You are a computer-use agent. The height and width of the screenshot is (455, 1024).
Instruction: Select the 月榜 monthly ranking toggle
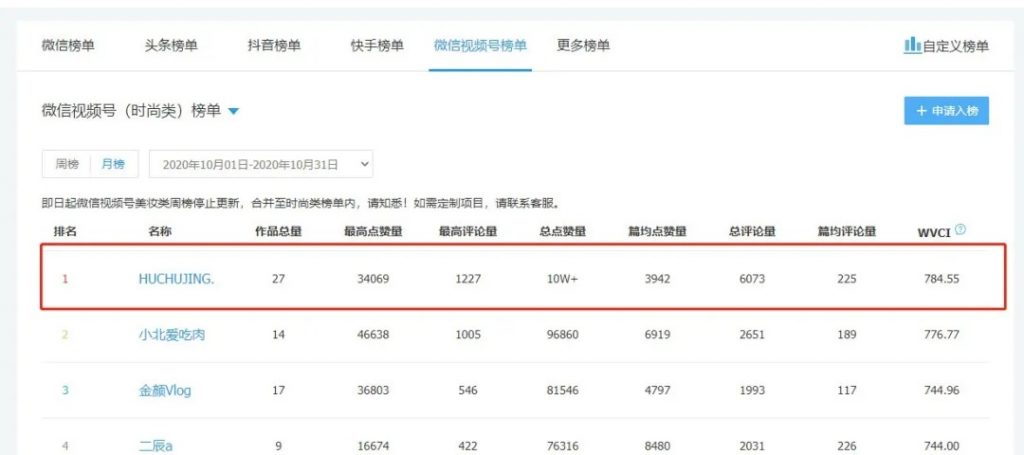[112, 164]
